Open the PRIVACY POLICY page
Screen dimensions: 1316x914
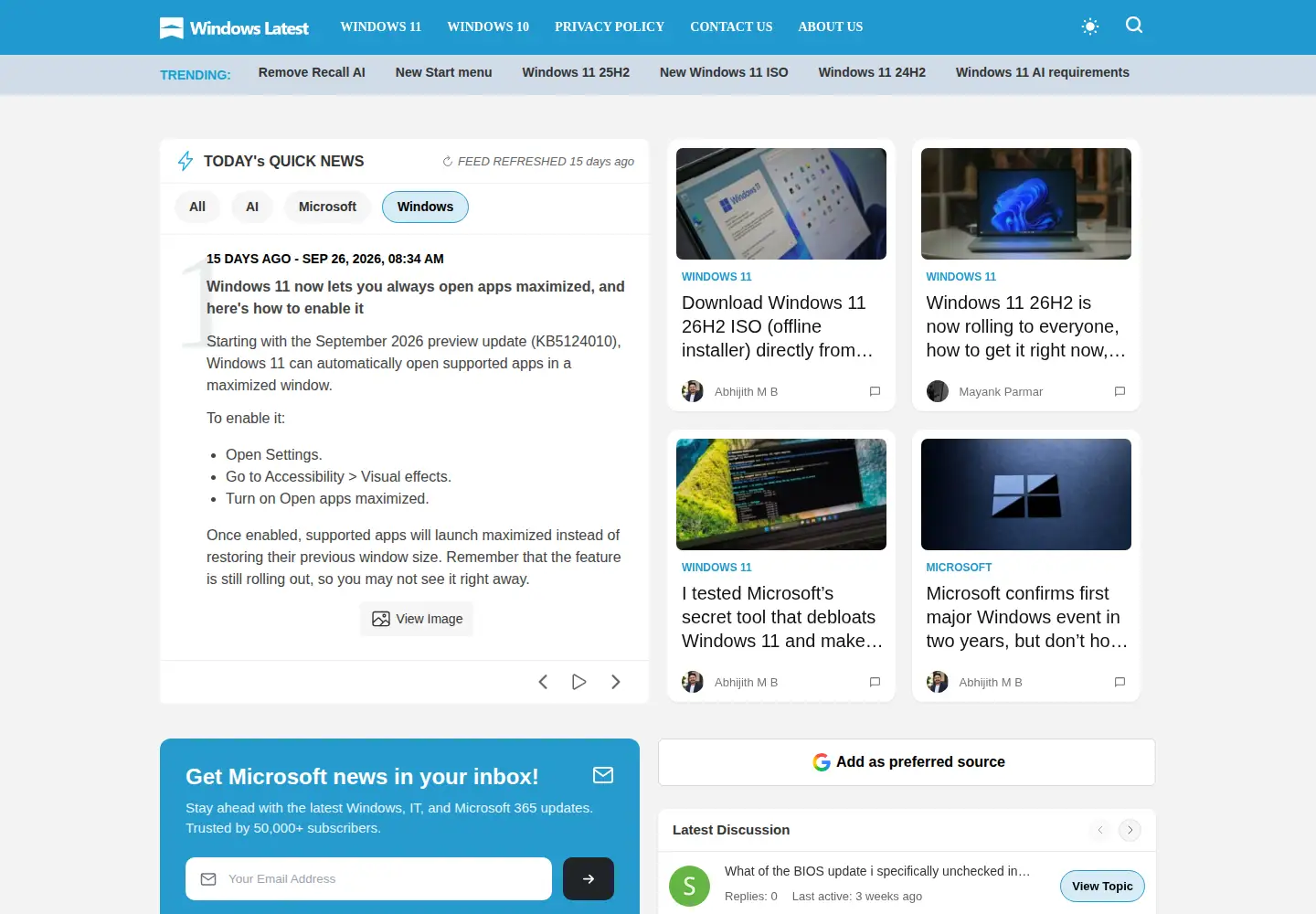pos(610,27)
